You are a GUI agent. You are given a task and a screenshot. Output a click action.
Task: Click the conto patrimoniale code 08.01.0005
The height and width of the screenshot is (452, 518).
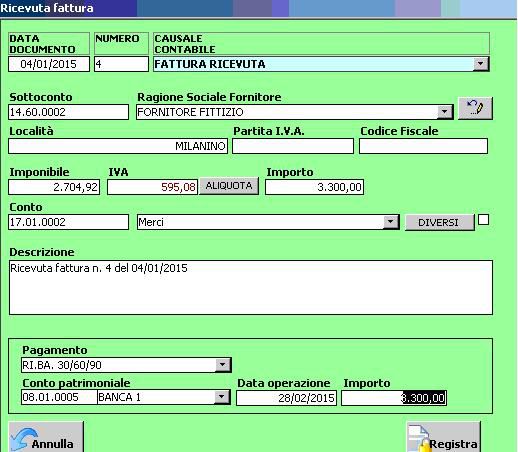[x=59, y=397]
